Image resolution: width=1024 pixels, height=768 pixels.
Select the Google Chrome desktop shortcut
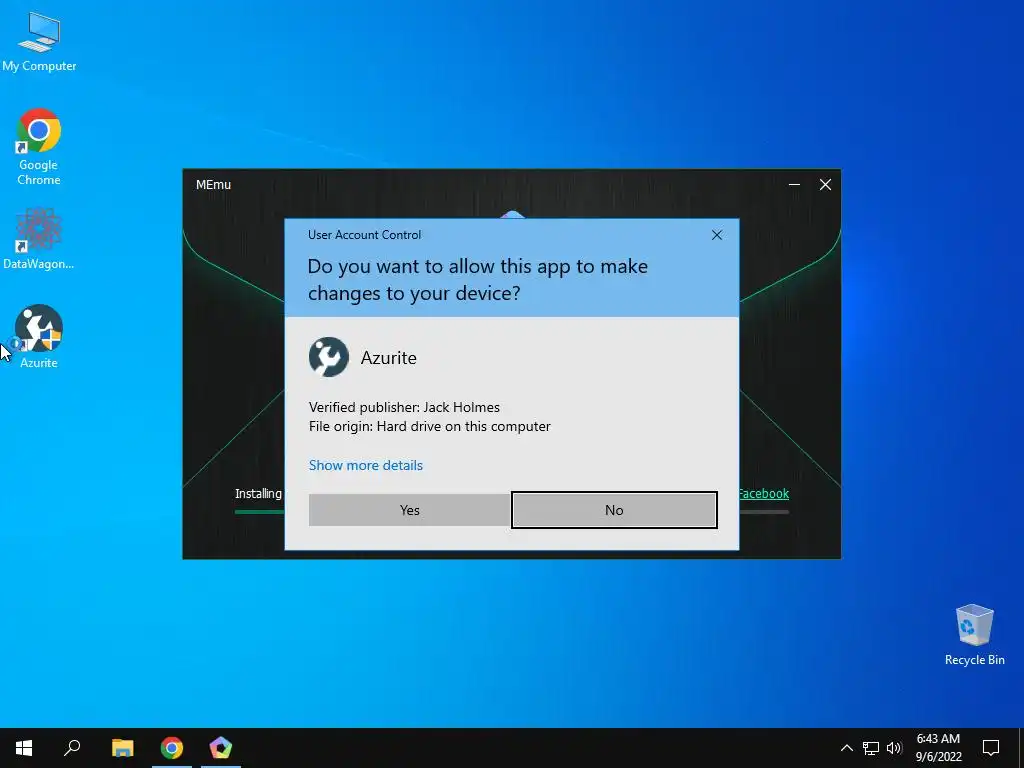(x=39, y=146)
